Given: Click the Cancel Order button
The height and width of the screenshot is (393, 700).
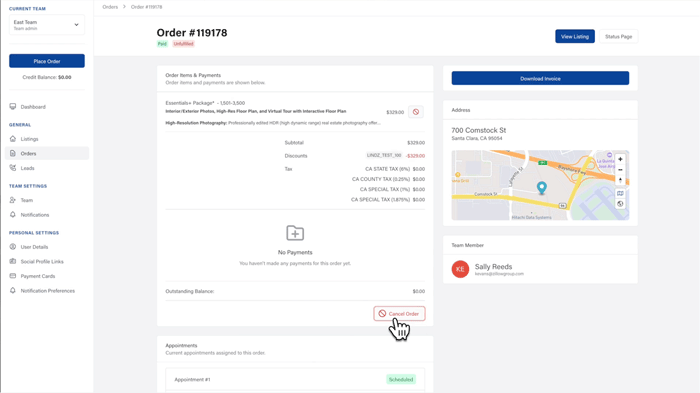Looking at the screenshot, I should coord(399,314).
